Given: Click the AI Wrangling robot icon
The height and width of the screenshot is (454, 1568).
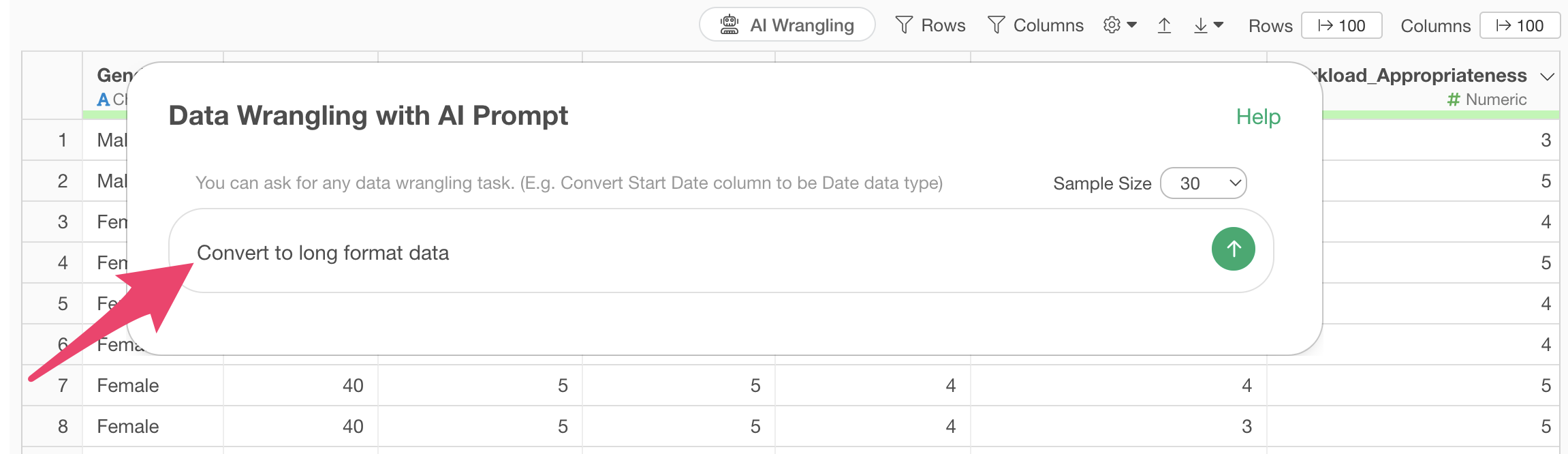Looking at the screenshot, I should pos(730,25).
